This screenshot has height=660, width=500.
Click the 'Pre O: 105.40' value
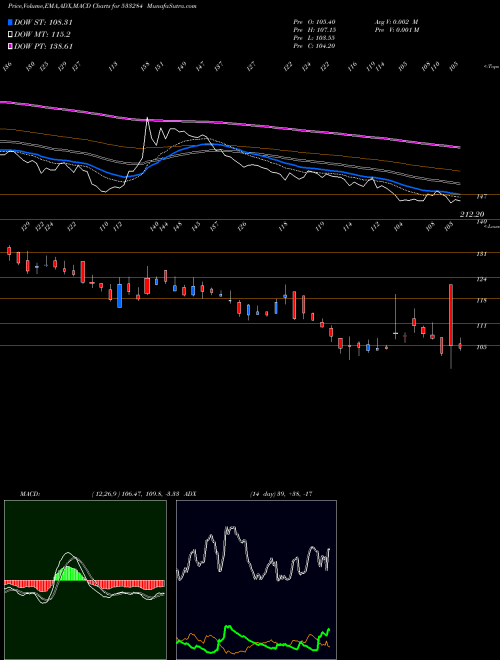tap(314, 22)
